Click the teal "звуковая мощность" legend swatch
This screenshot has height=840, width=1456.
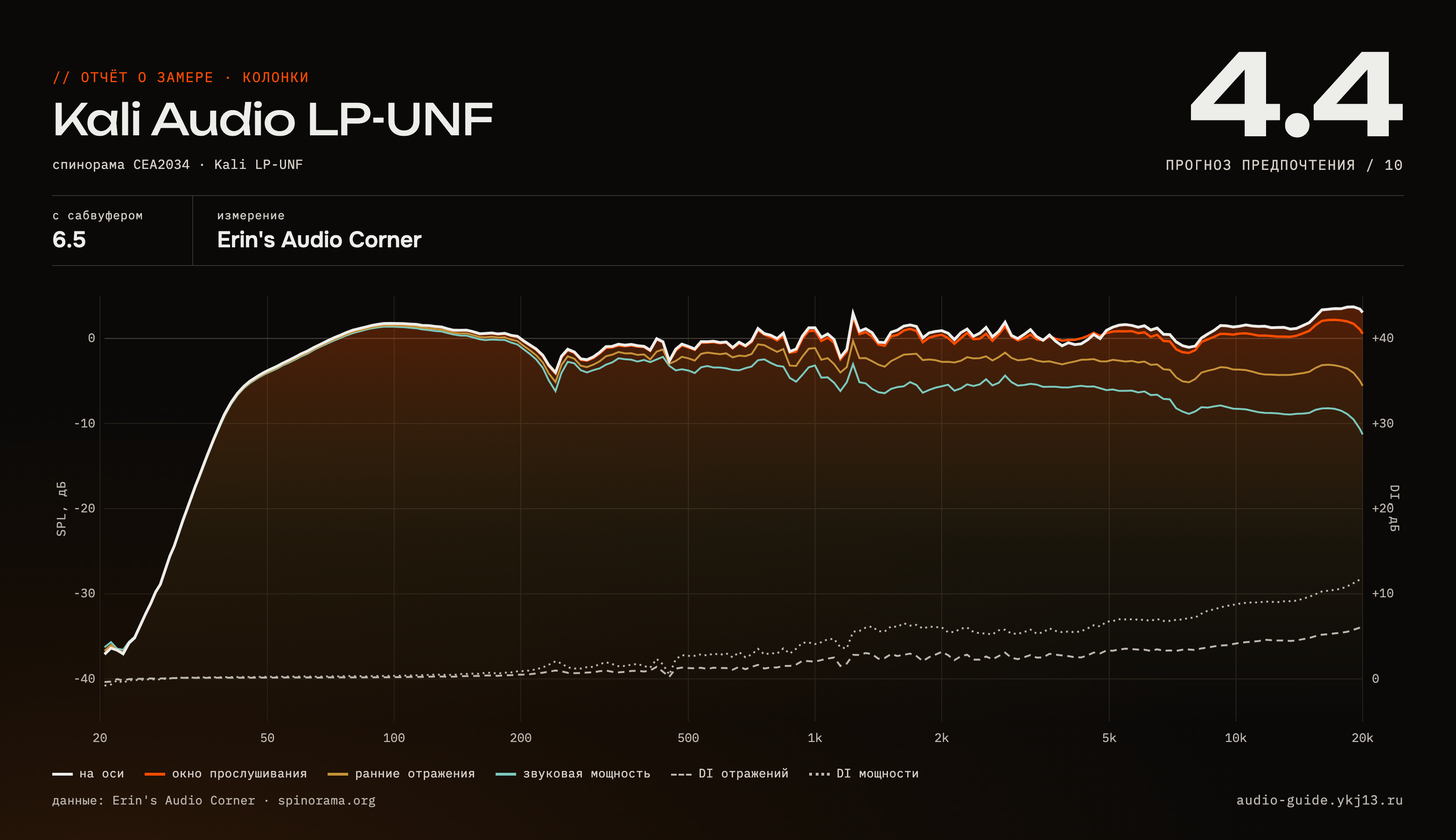505,774
